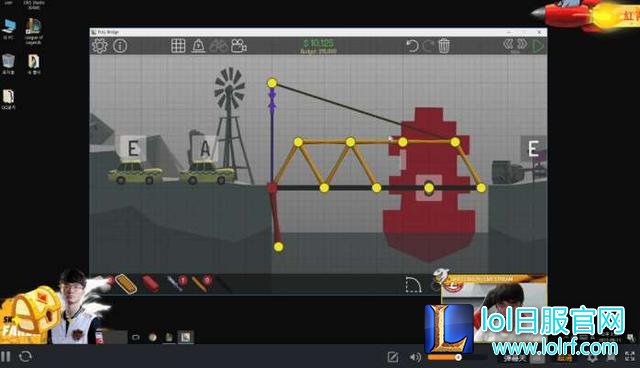640x368 pixels.
Task: Click the binoculars view icon
Action: pos(219,46)
